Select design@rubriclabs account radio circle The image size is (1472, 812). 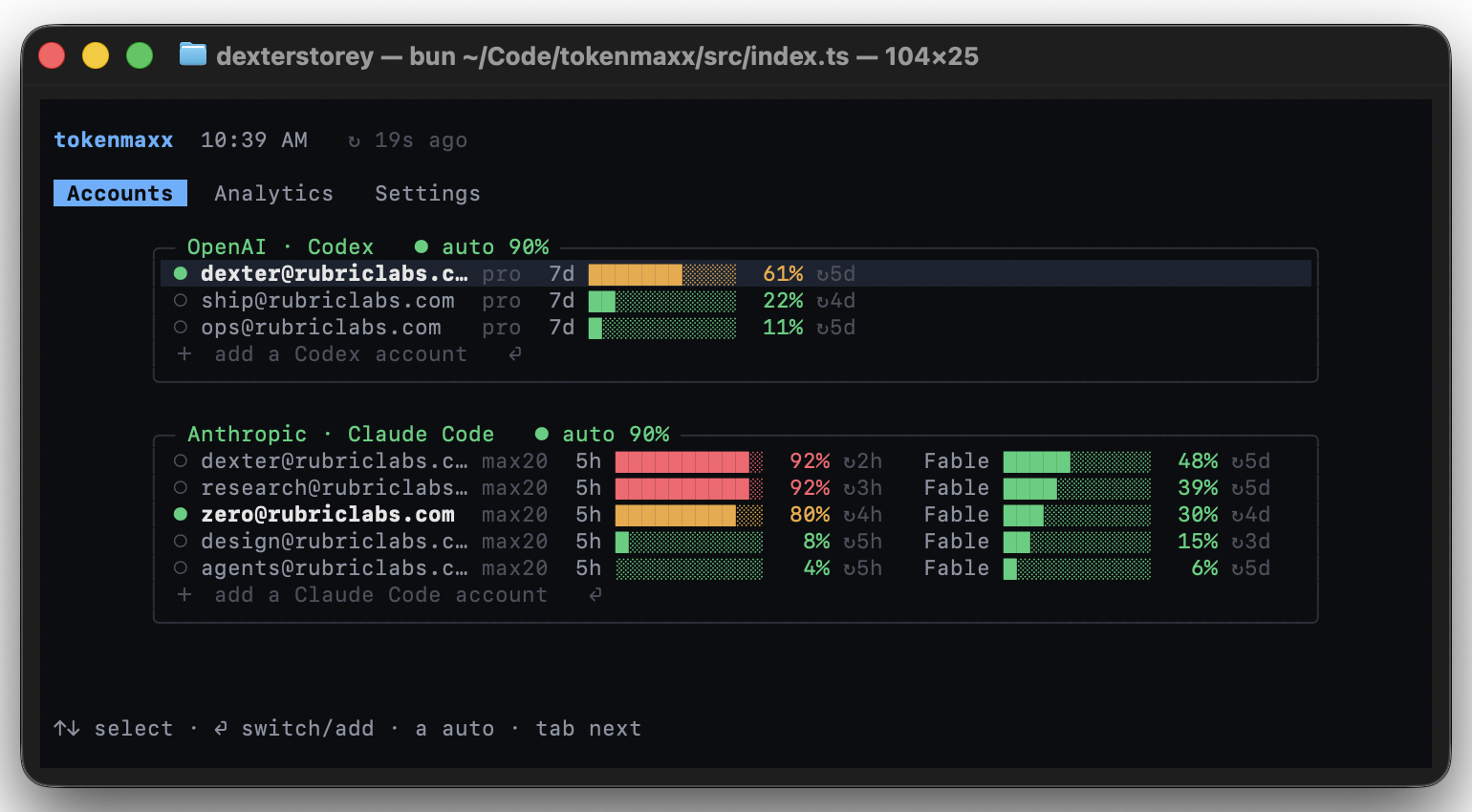coord(181,542)
